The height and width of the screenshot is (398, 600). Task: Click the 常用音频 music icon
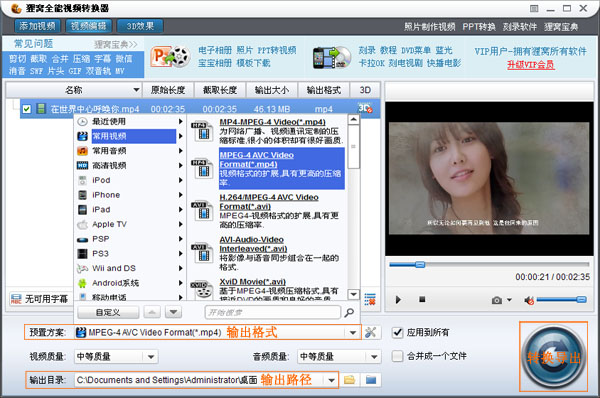tap(82, 151)
